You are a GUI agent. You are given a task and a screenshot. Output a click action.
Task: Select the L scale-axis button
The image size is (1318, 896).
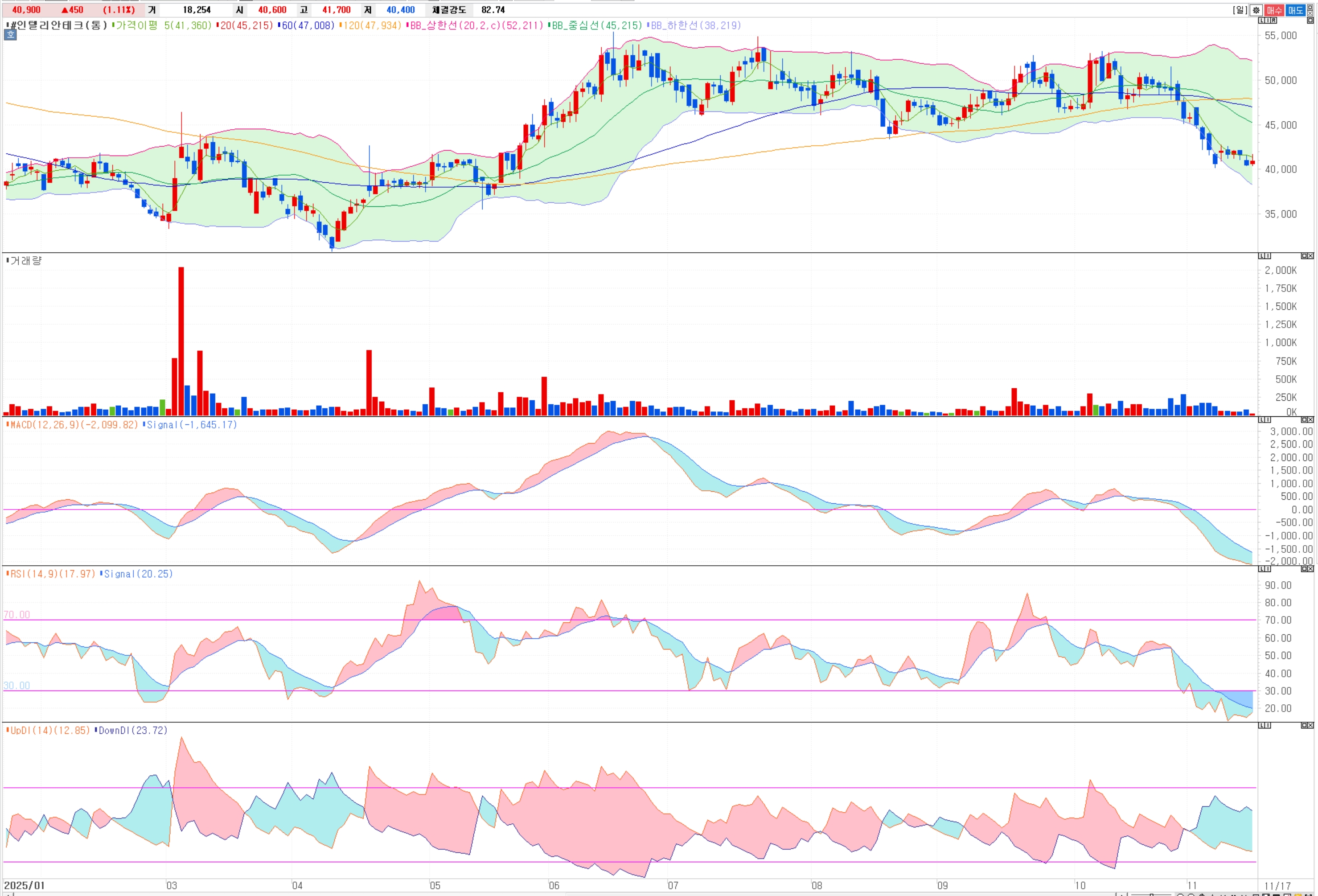(x=1262, y=21)
